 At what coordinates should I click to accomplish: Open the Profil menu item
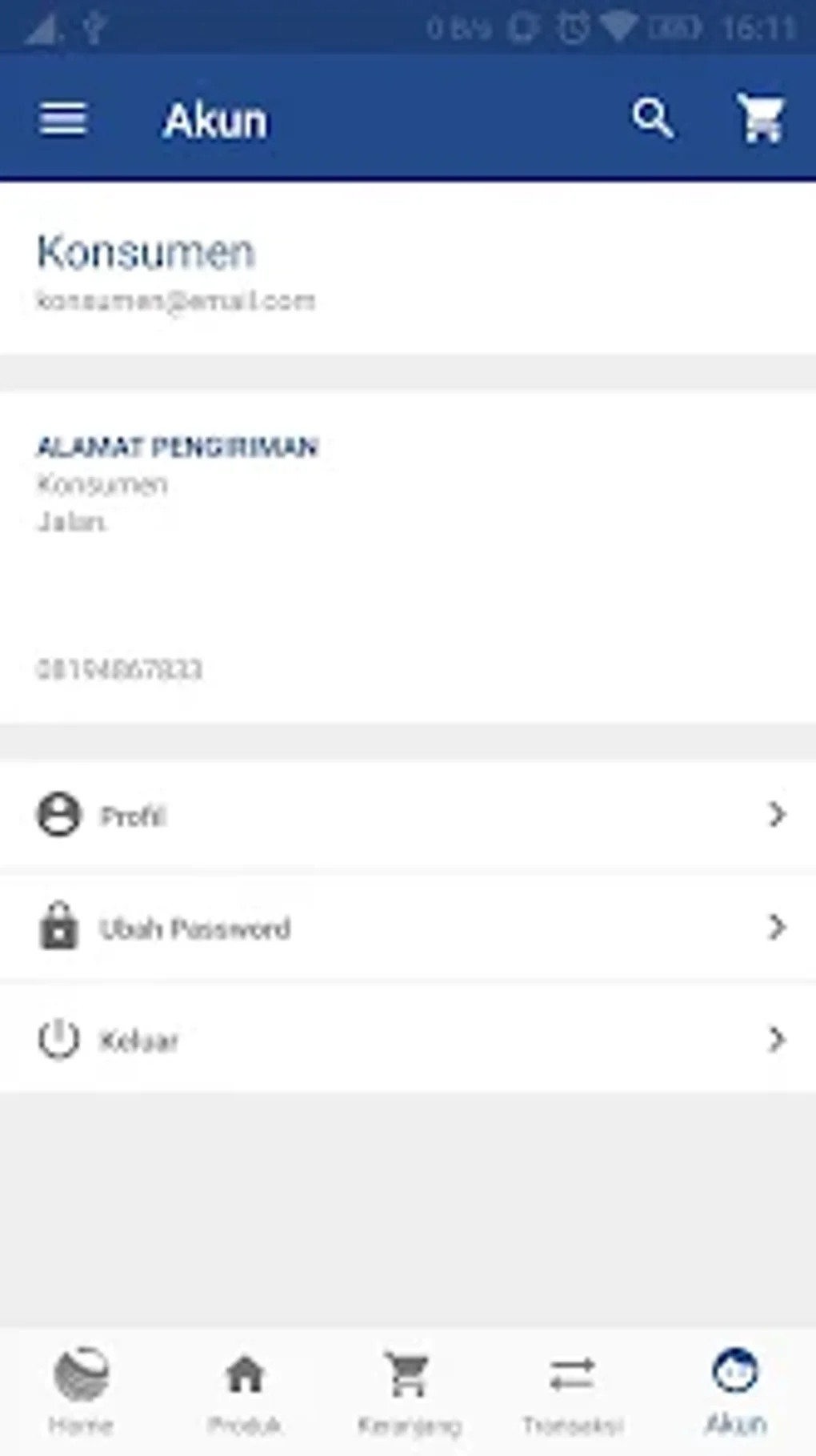[134, 816]
